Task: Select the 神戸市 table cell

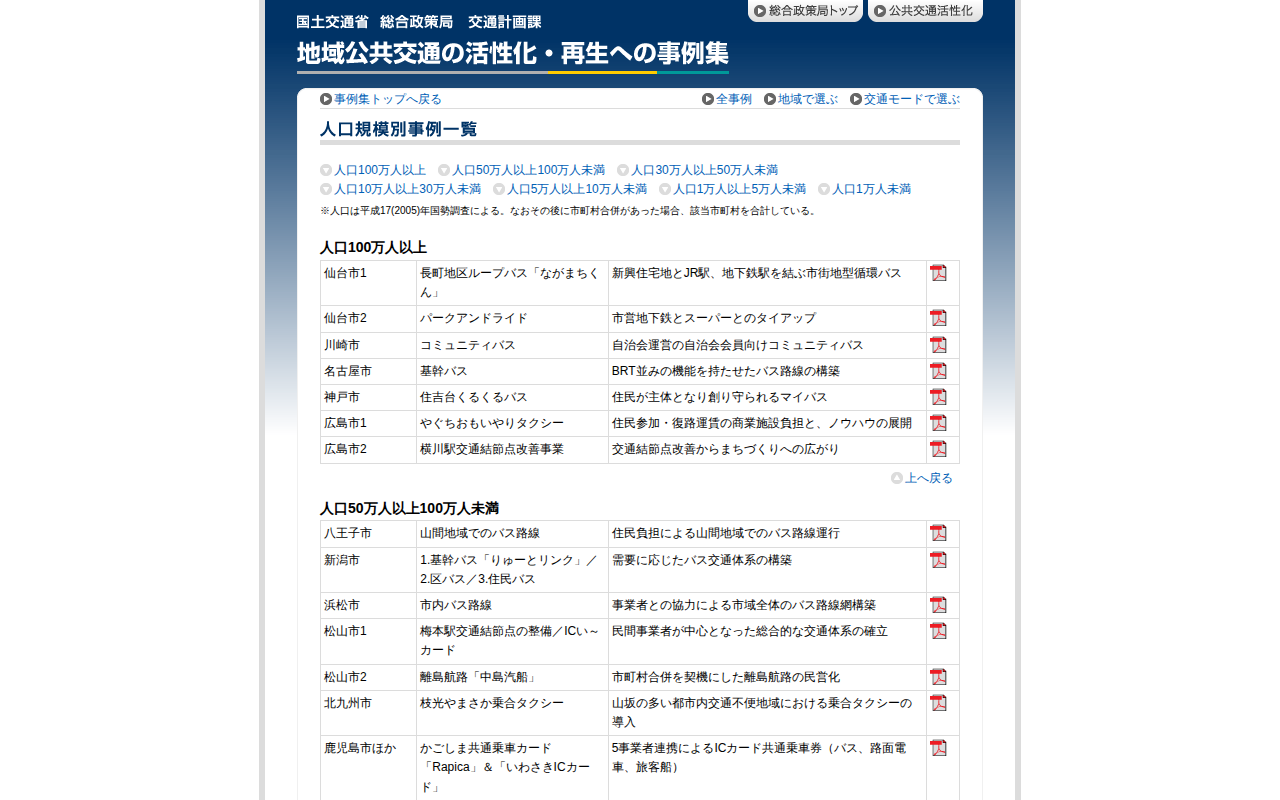Action: [368, 397]
